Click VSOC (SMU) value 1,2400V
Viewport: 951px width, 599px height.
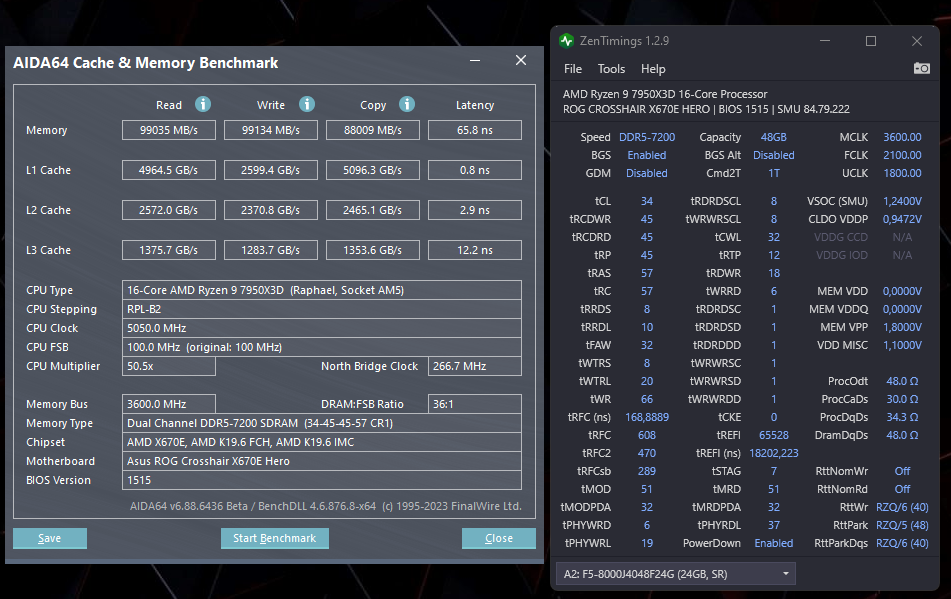click(902, 201)
